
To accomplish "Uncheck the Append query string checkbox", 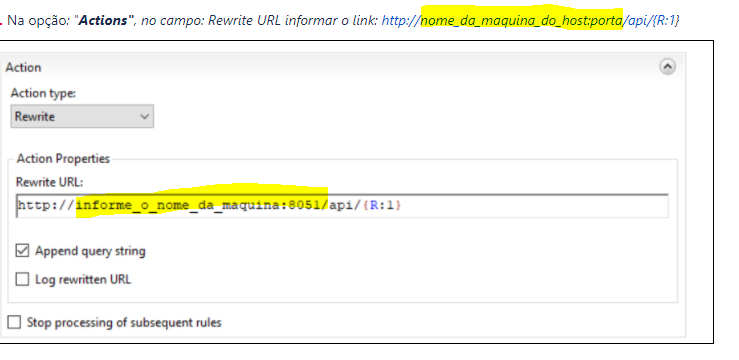I will click(22, 251).
